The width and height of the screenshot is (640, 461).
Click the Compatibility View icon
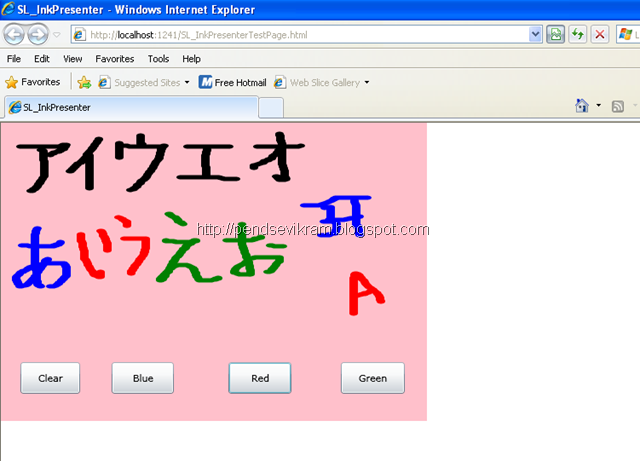556,35
